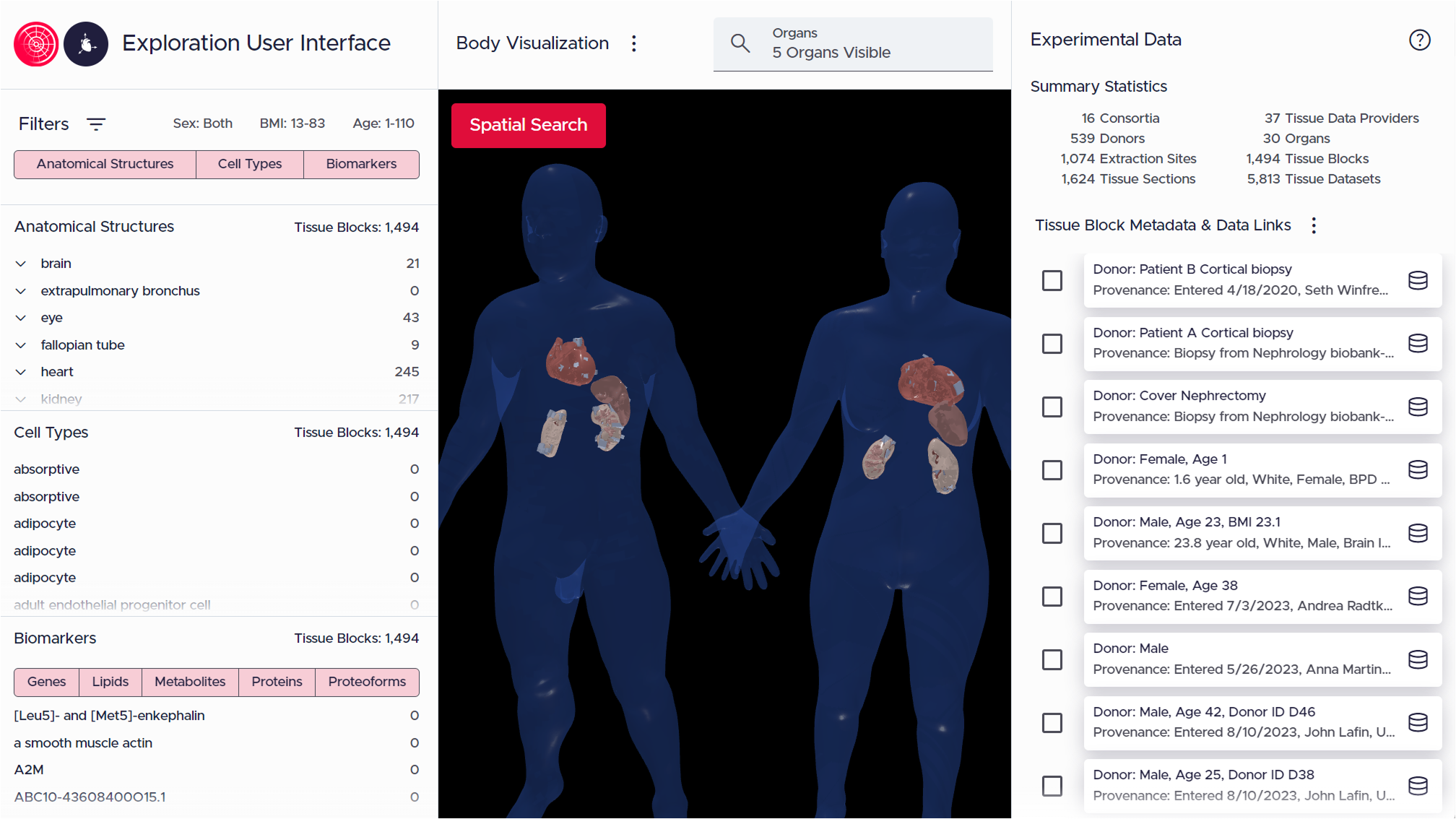Open the Organs visibility dropdown
1456x819 pixels.
852,43
